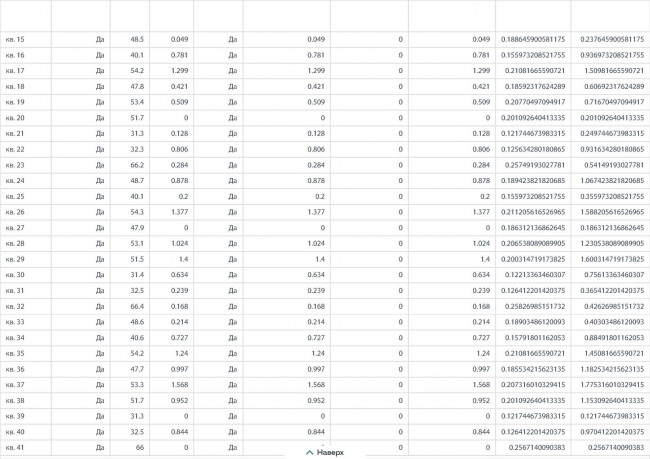Click area value 53.4 in кв. 19 row
The height and width of the screenshot is (459, 650).
137,102
